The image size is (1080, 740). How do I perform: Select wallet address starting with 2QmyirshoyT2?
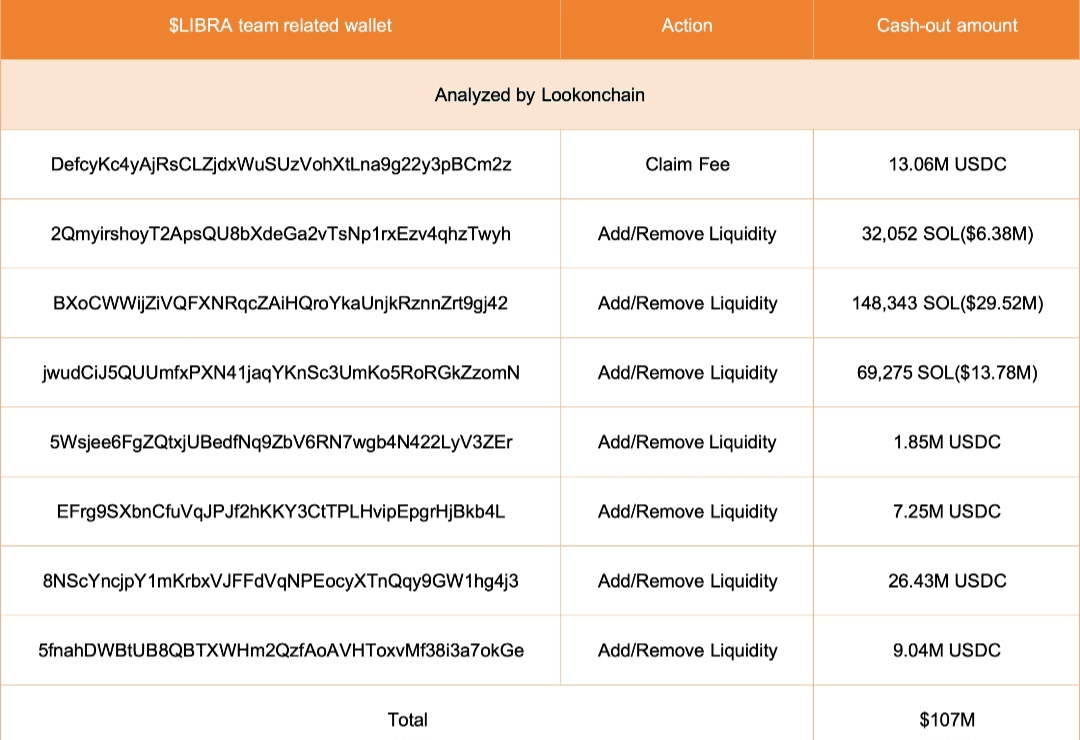click(280, 234)
